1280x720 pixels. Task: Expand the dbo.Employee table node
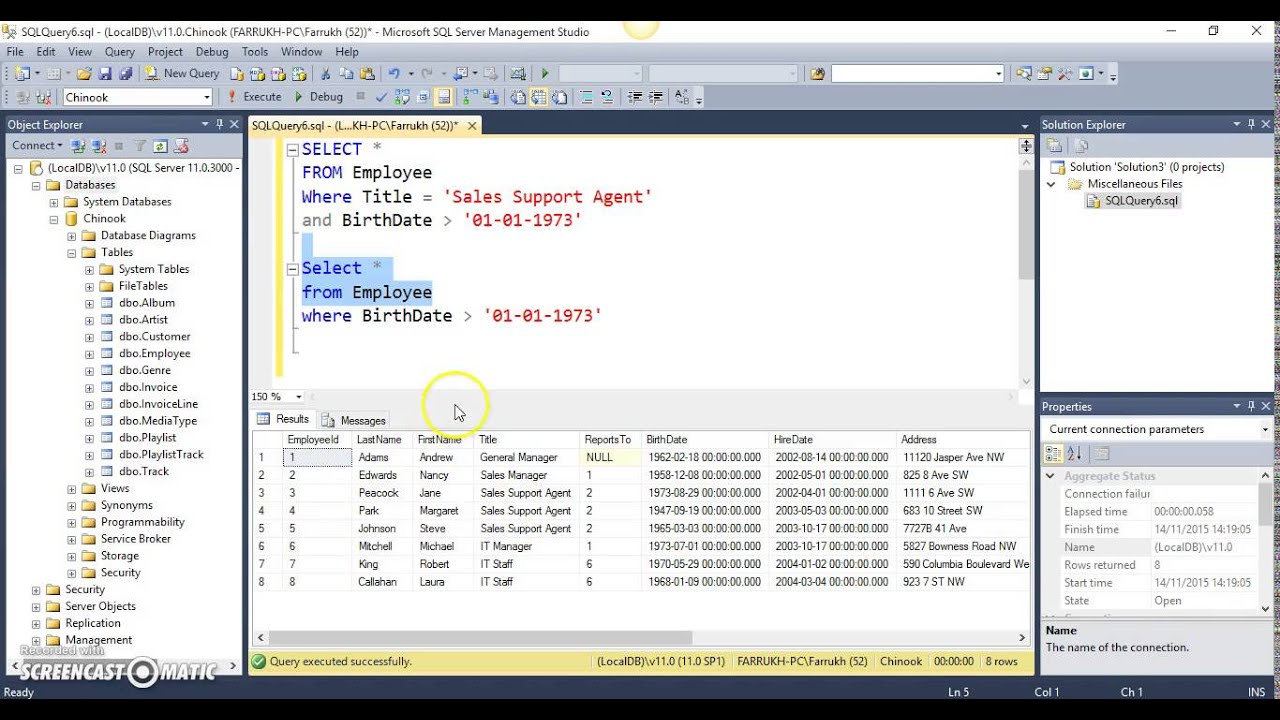pos(89,354)
